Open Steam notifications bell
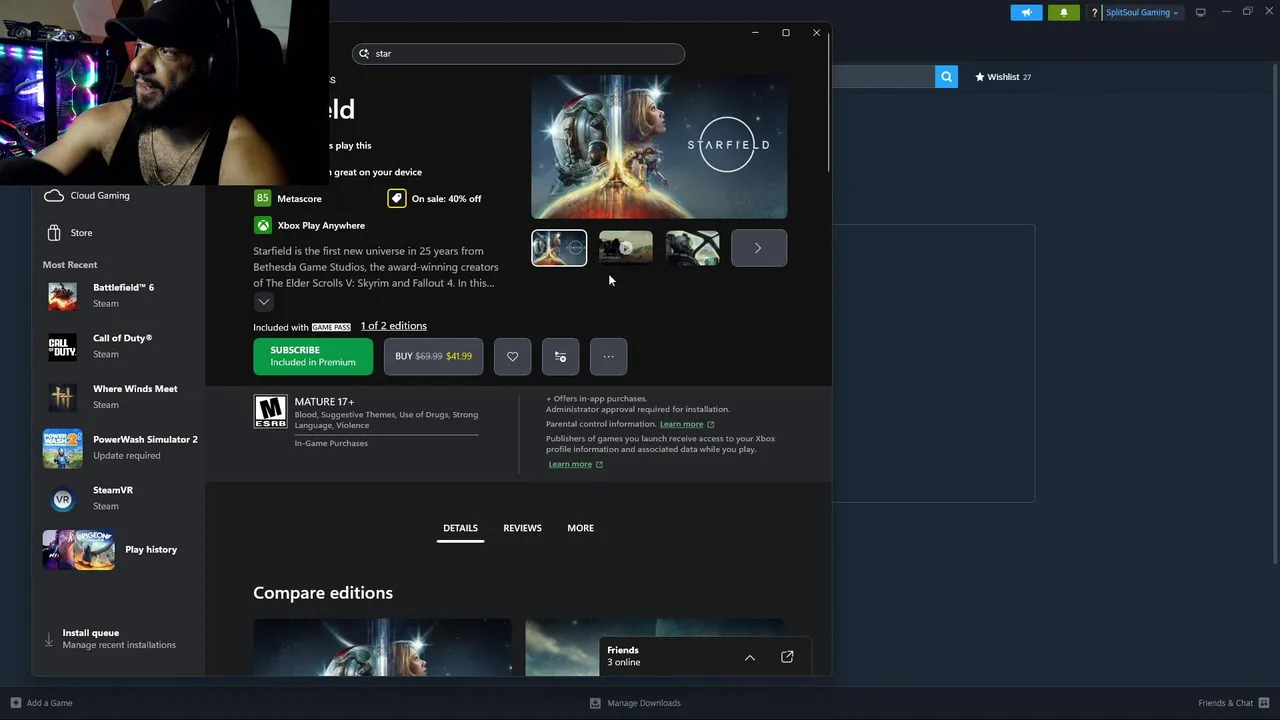Image resolution: width=1280 pixels, height=720 pixels. pyautogui.click(x=1063, y=12)
